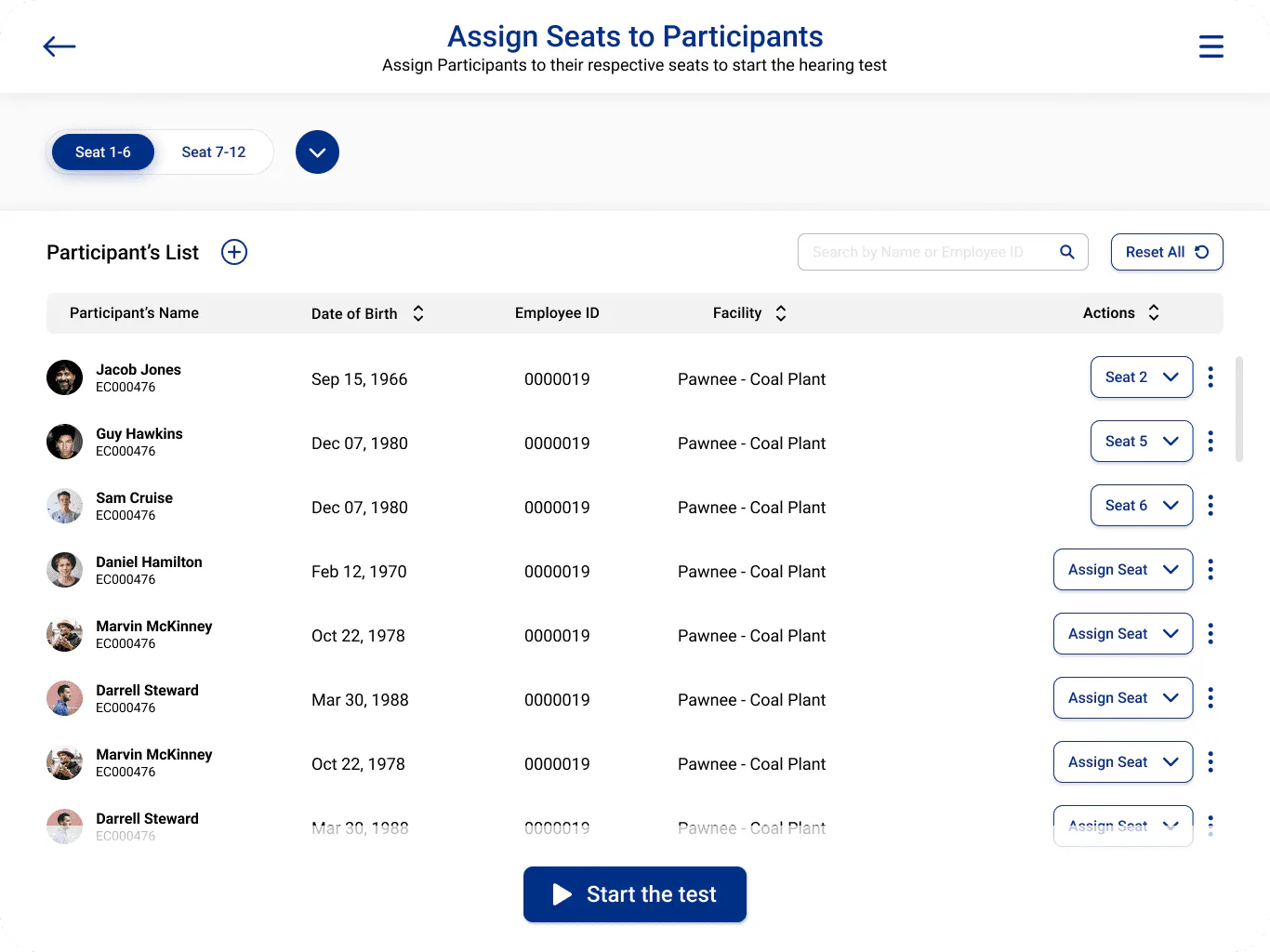Open more options for Daniel Hamilton
This screenshot has height=952, width=1270.
pyautogui.click(x=1210, y=569)
